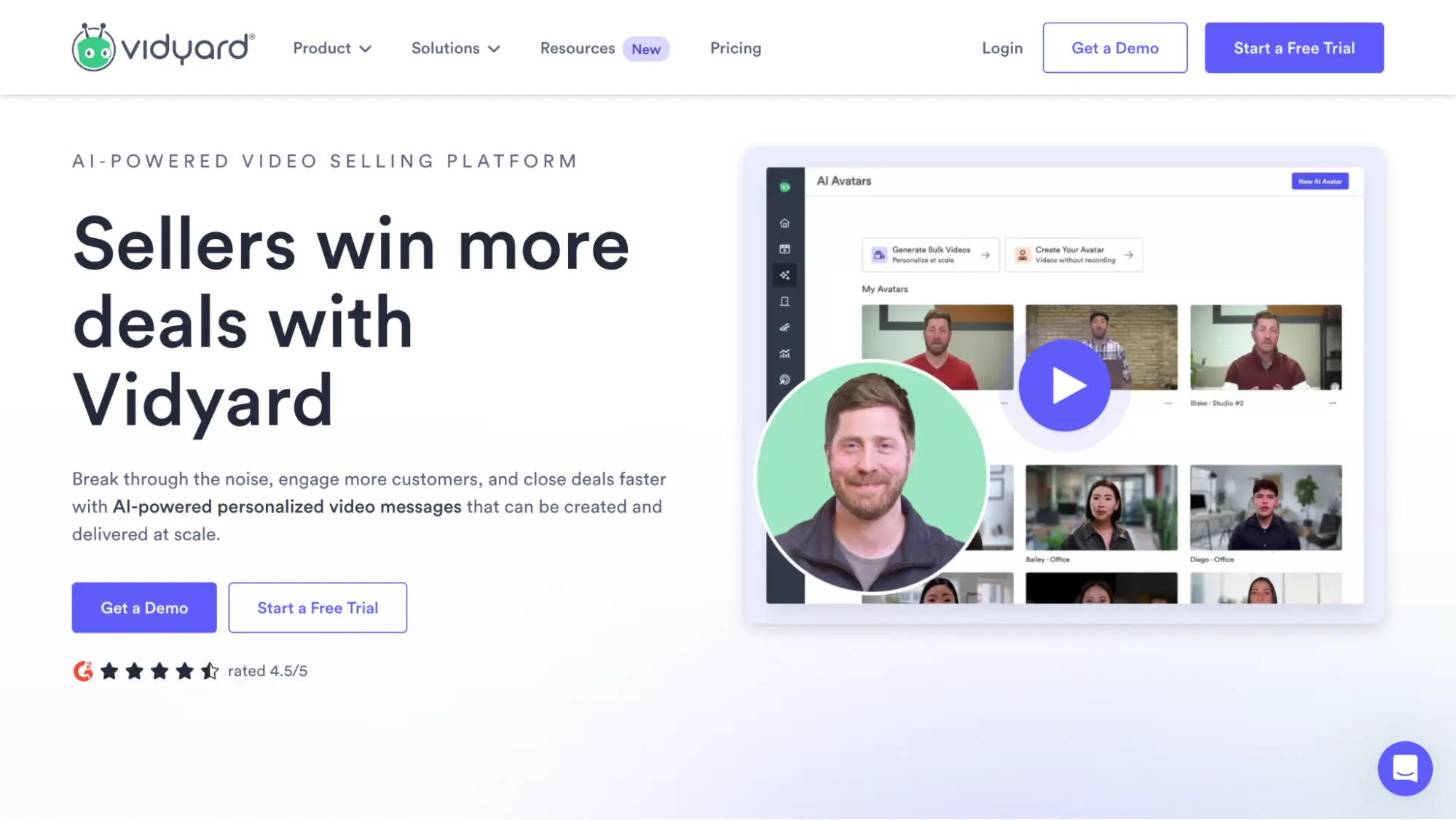The width and height of the screenshot is (1456, 820).
Task: Toggle play on the featured avatar video
Action: (x=1063, y=385)
